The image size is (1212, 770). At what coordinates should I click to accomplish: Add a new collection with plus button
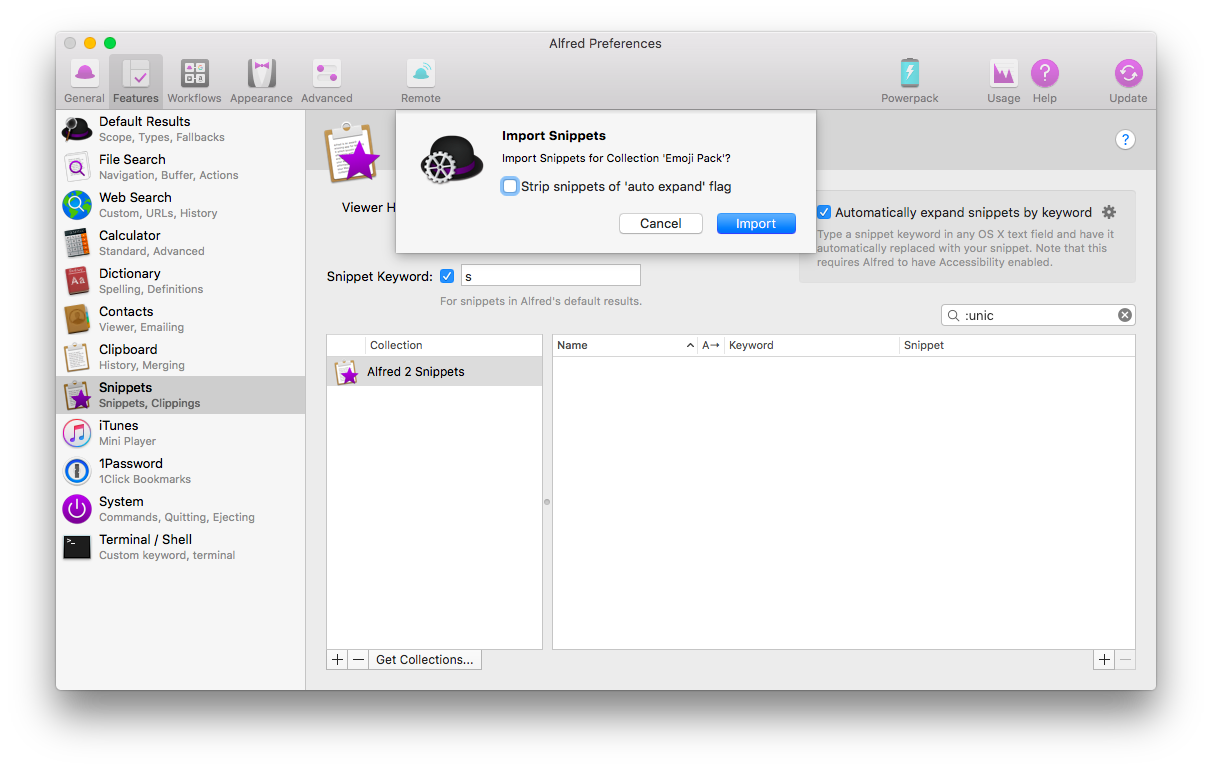tap(338, 659)
